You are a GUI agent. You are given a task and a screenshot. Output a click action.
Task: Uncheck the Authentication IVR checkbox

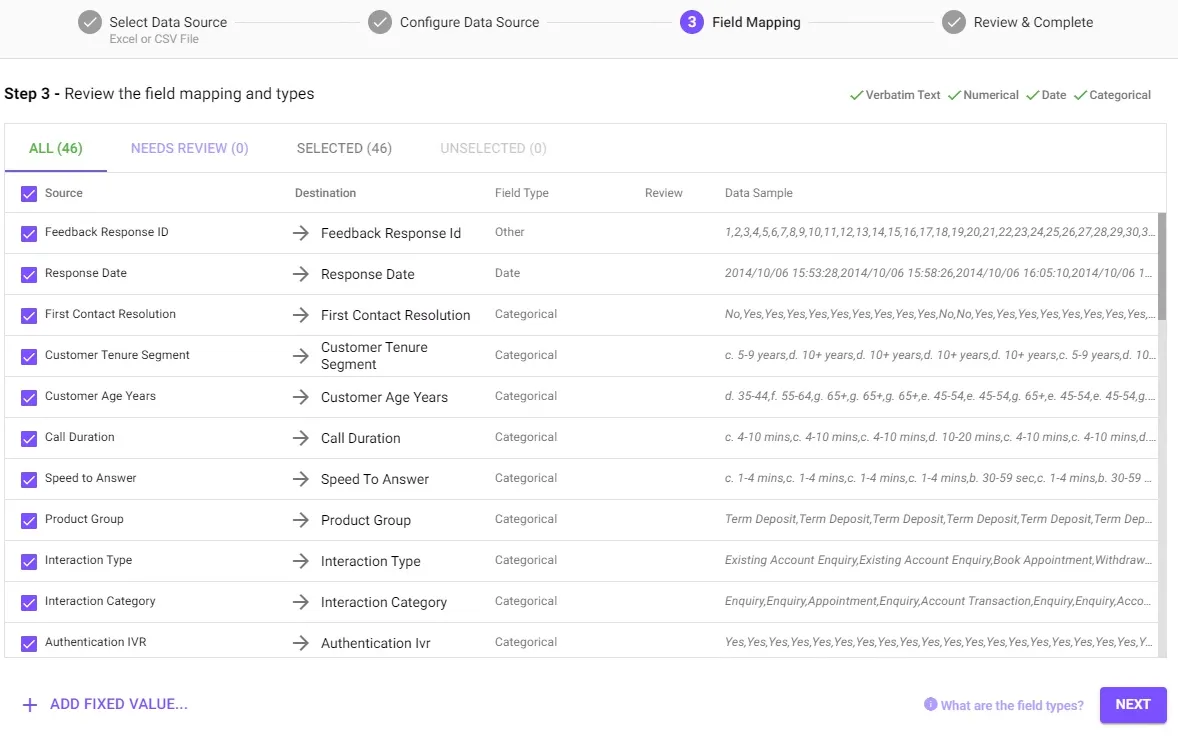(x=29, y=644)
